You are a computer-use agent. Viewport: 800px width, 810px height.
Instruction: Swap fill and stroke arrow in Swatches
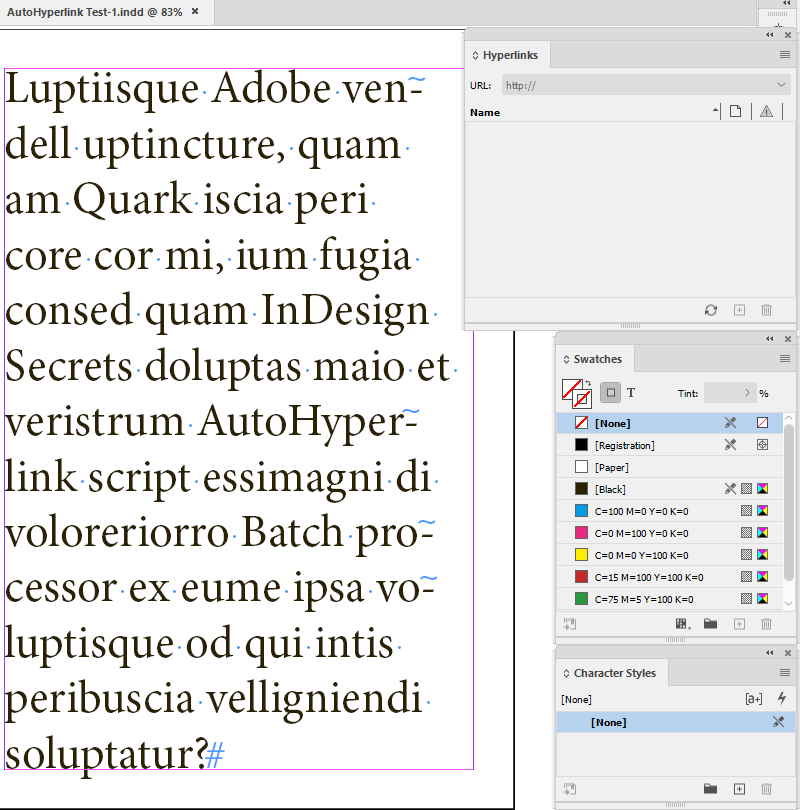[588, 383]
